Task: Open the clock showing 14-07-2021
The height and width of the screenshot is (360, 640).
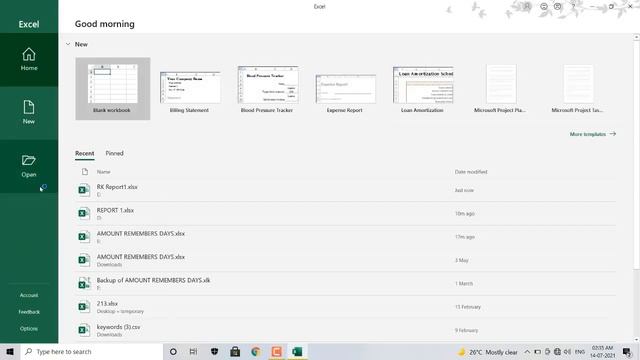Action: 602,352
